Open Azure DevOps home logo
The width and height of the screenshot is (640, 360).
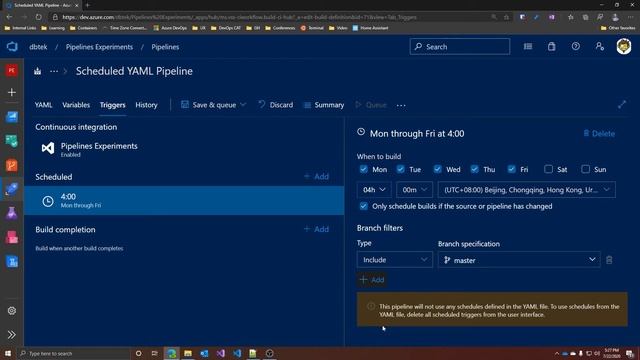coord(12,47)
